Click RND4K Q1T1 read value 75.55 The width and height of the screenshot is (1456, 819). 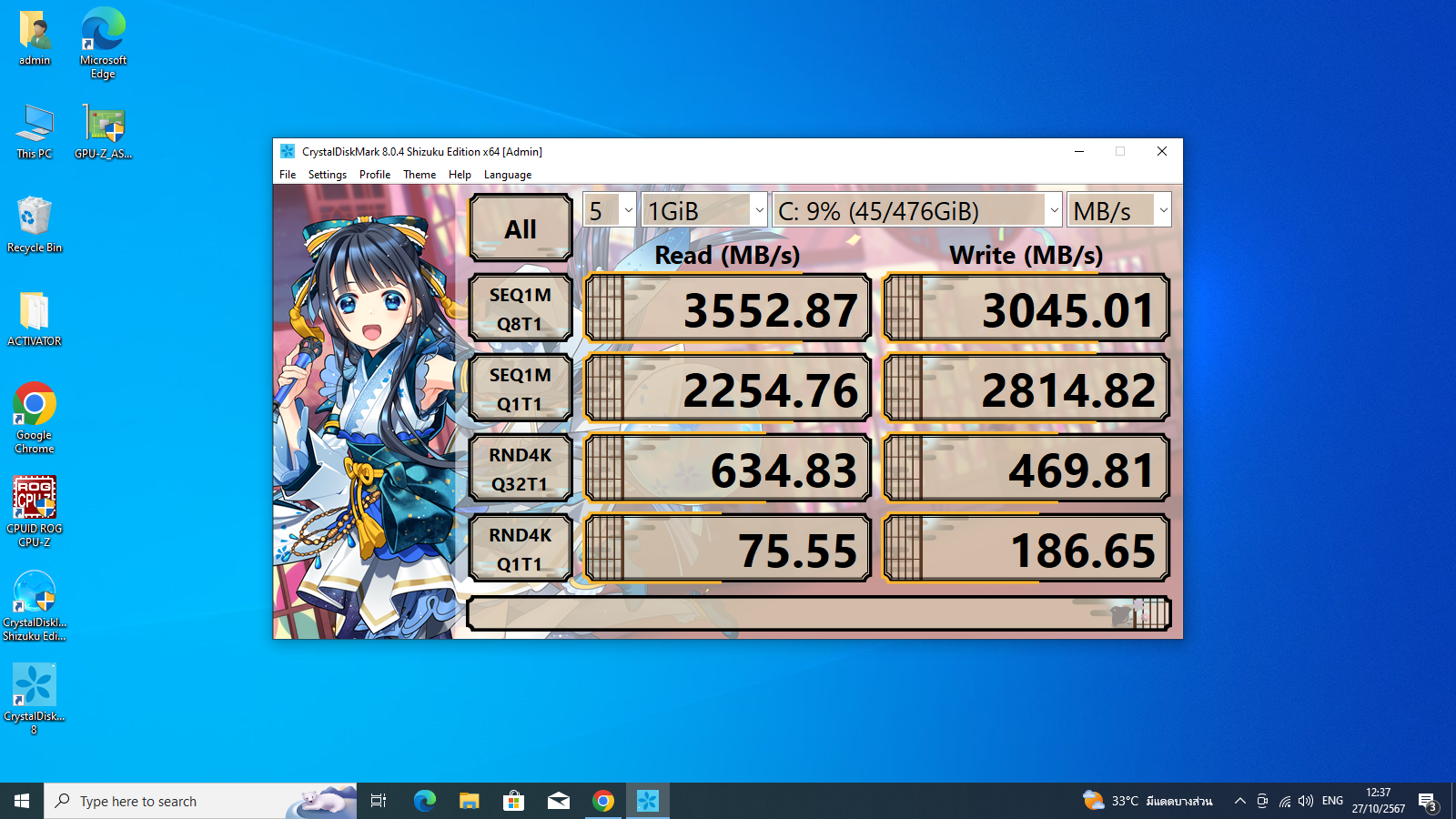[728, 549]
